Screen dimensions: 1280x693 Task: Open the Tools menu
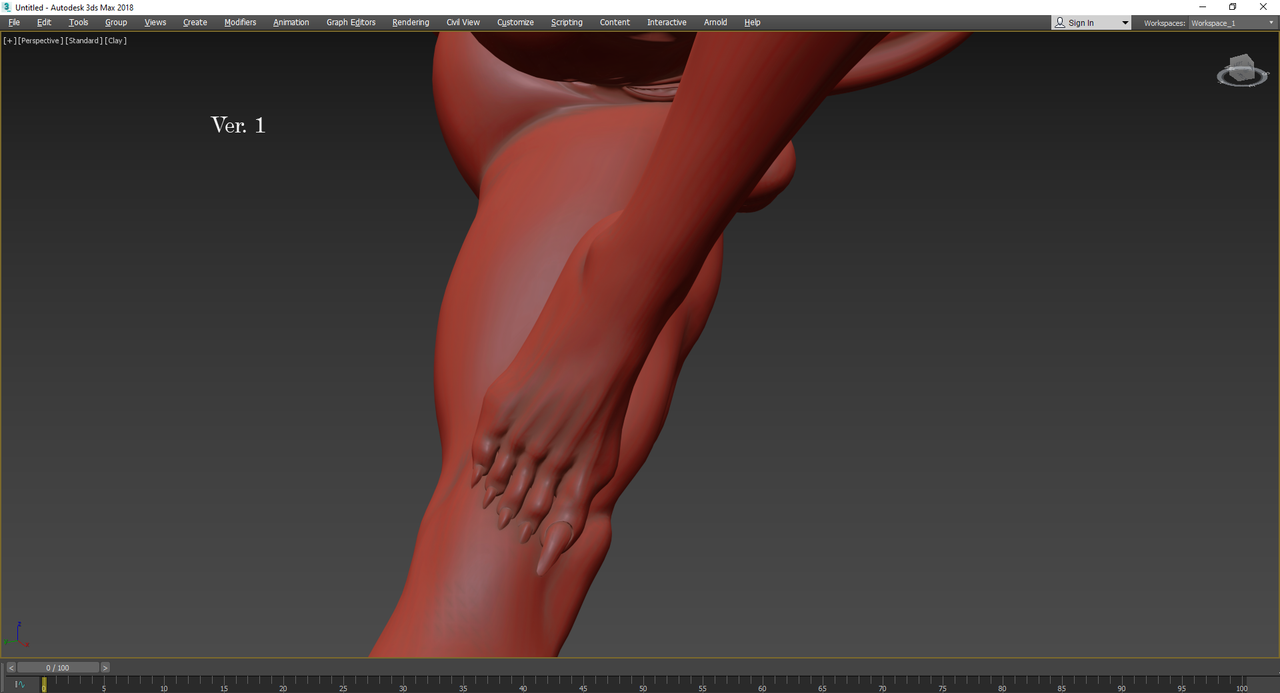(x=78, y=22)
